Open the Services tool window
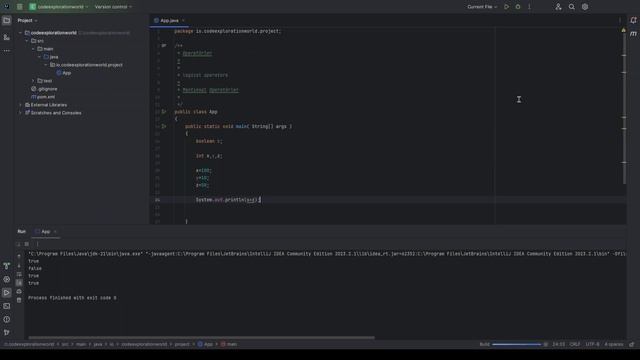This screenshot has width=640, height=360. 7,280
